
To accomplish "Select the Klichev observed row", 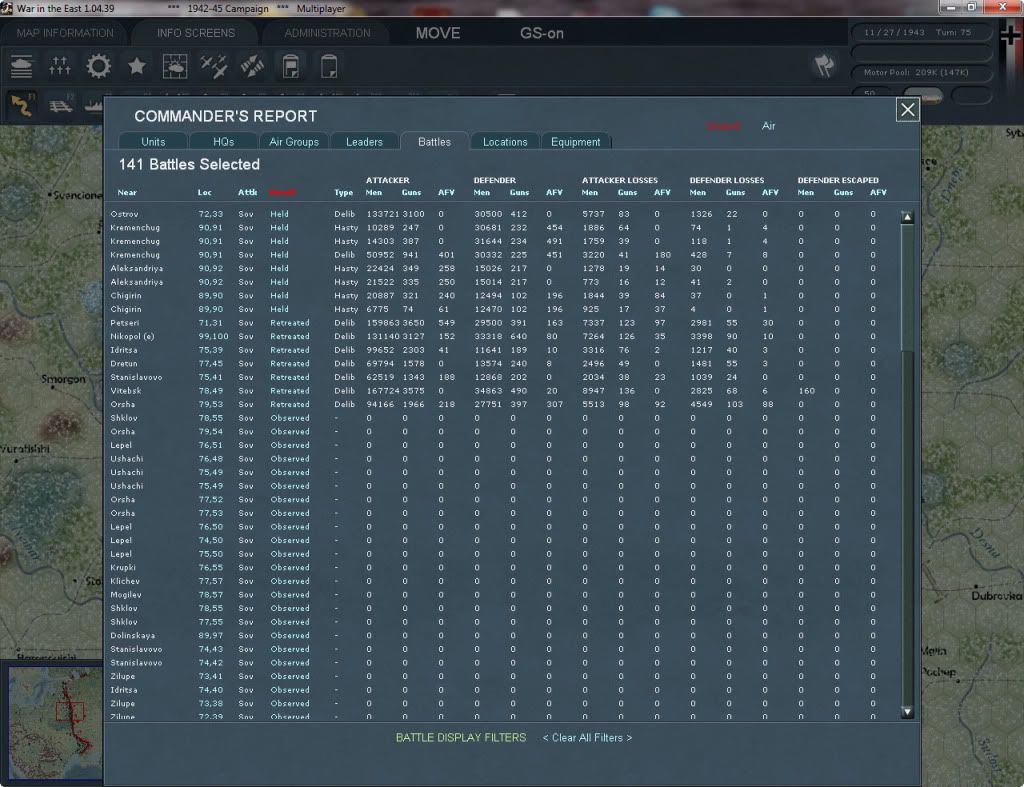I will tap(500, 581).
